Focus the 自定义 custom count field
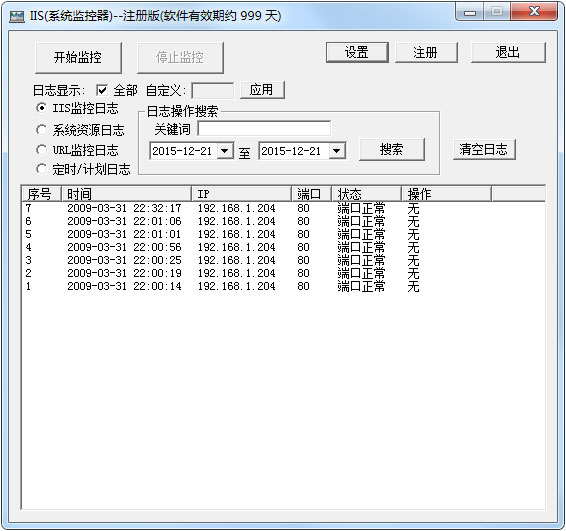The height and width of the screenshot is (531, 566). (x=213, y=90)
